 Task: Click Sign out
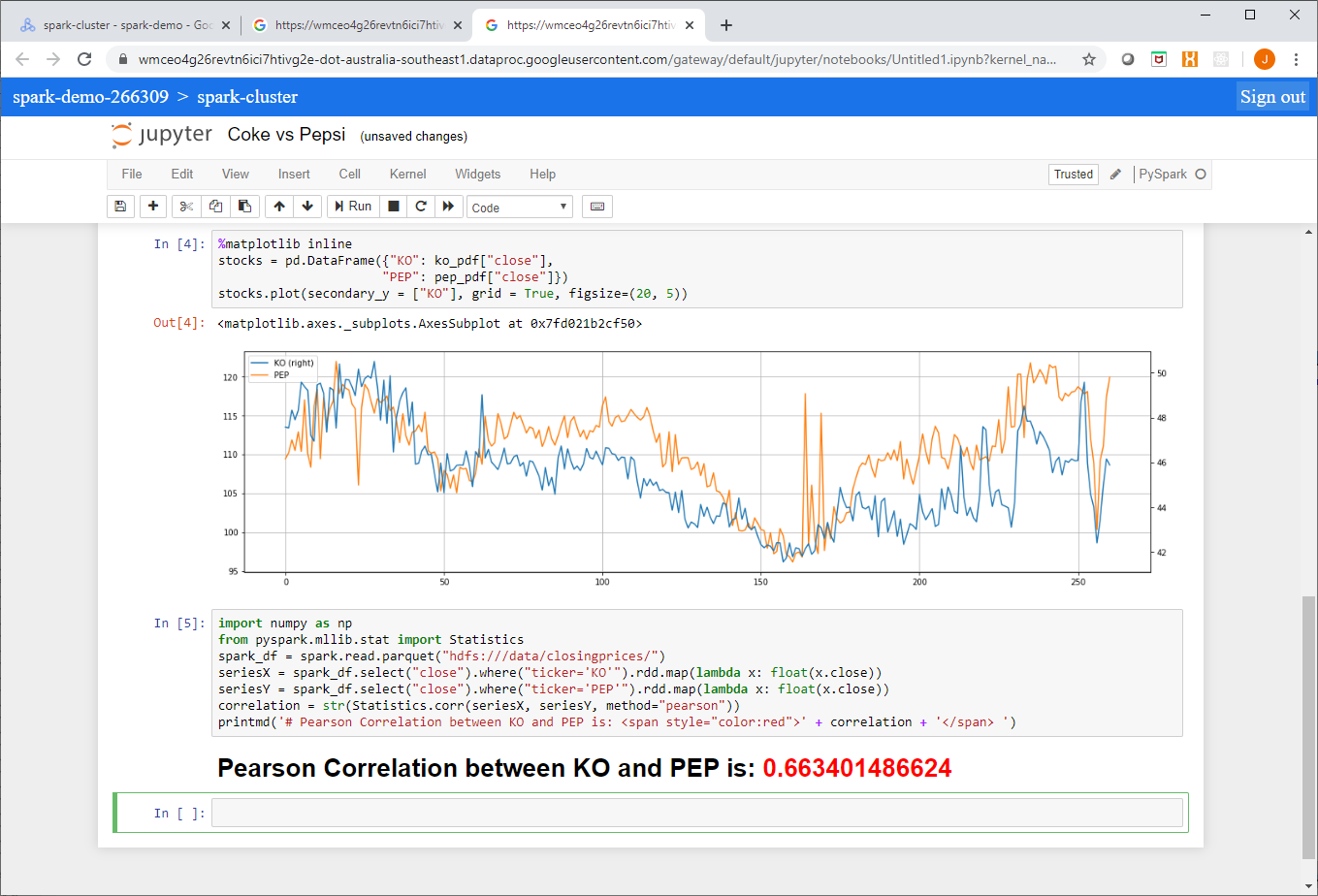click(x=1272, y=97)
